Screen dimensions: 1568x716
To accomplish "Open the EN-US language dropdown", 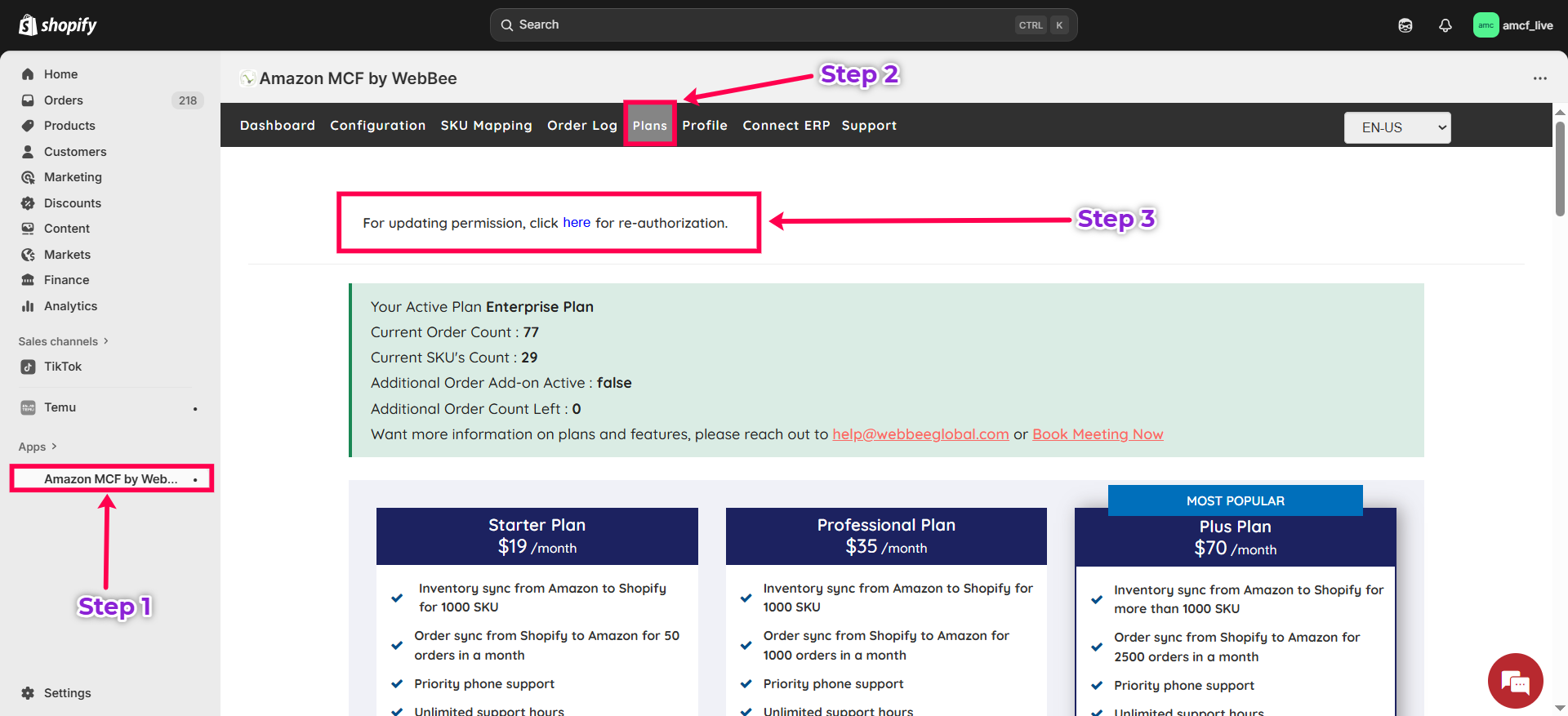I will [x=1396, y=127].
